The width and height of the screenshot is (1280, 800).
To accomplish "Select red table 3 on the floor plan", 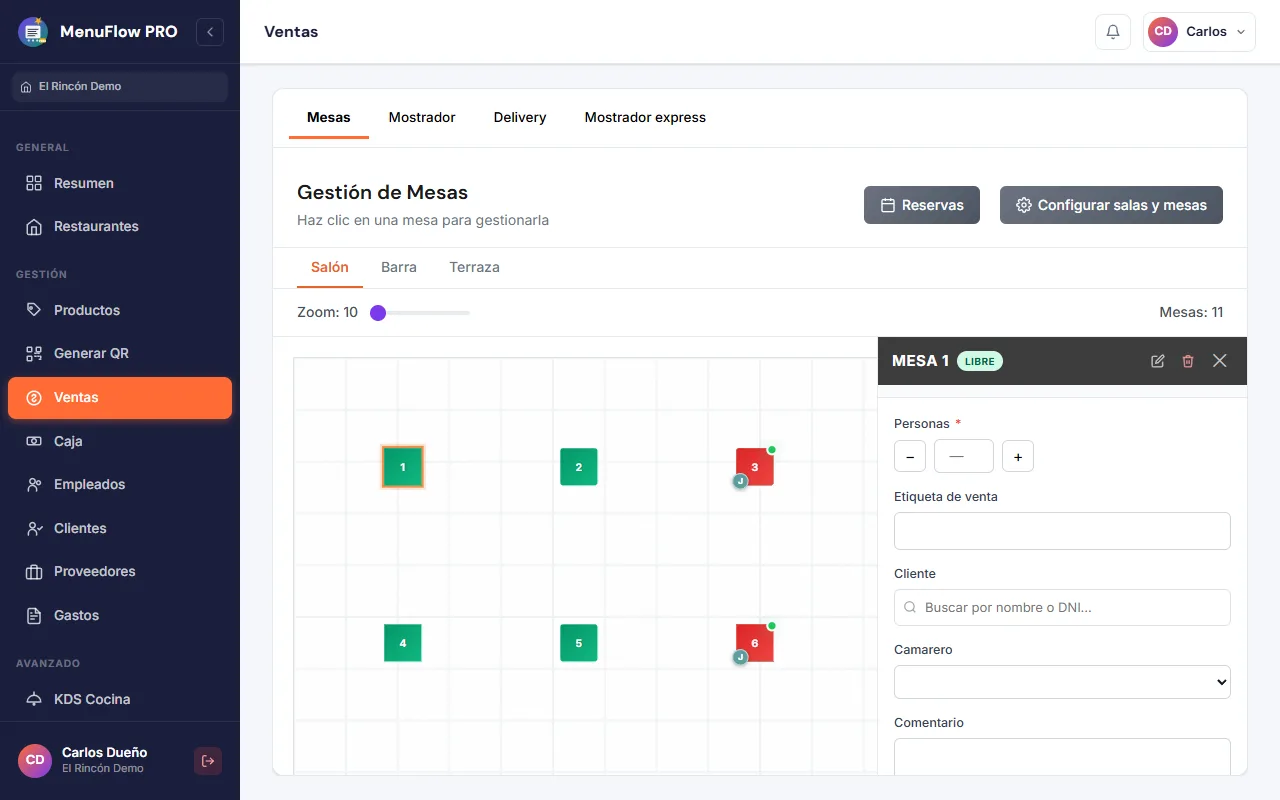I will click(x=755, y=467).
